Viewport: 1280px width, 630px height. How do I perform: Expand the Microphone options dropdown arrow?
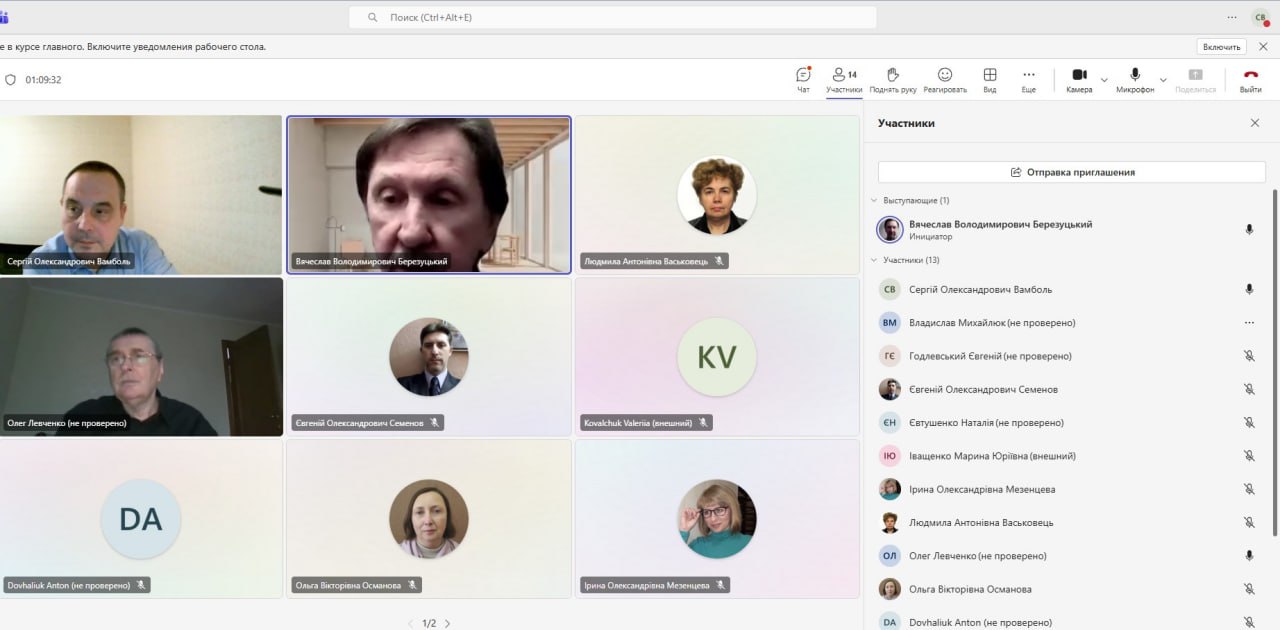(1163, 79)
